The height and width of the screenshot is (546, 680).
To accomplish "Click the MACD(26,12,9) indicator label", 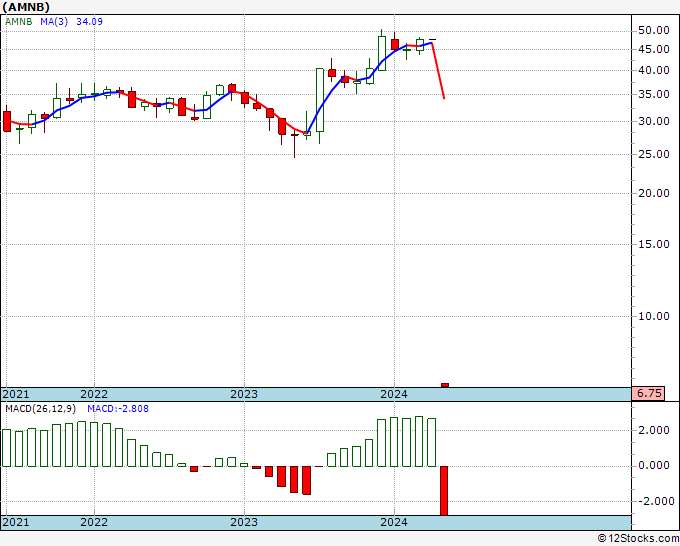I will click(40, 409).
